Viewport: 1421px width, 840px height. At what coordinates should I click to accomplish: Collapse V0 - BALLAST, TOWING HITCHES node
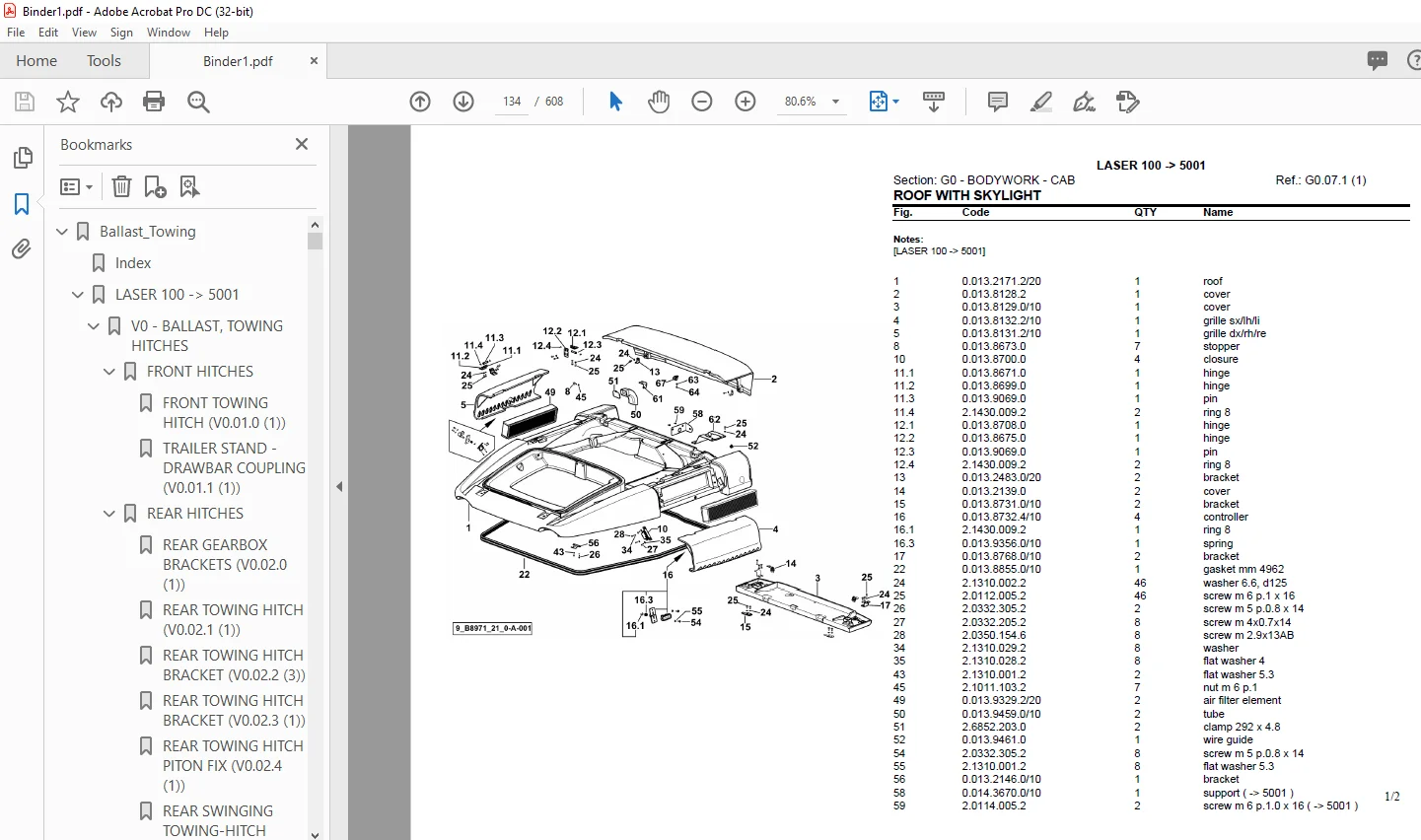(95, 326)
